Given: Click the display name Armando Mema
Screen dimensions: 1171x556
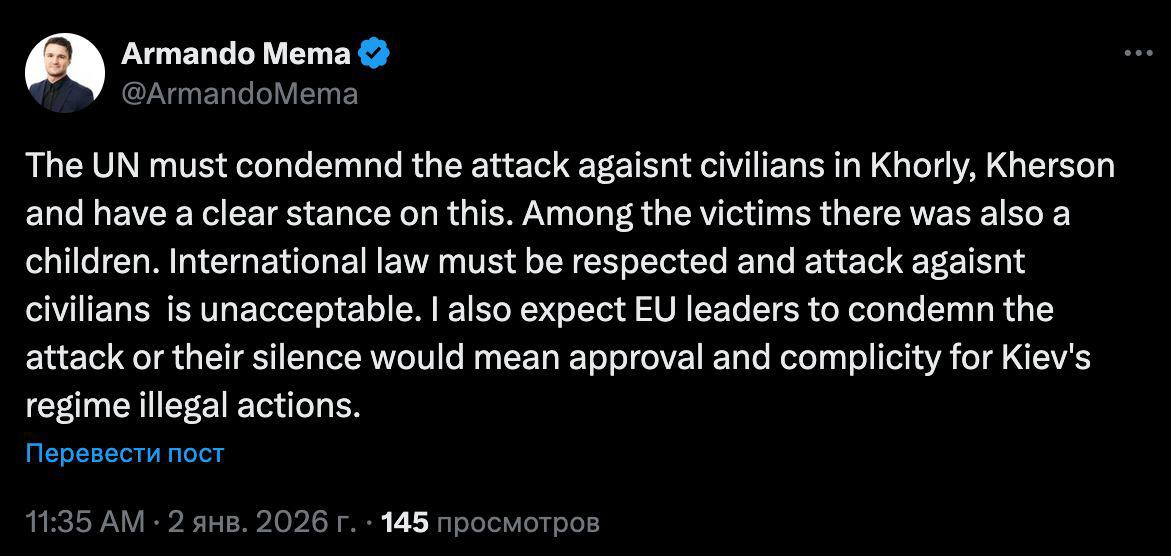Looking at the screenshot, I should point(235,55).
